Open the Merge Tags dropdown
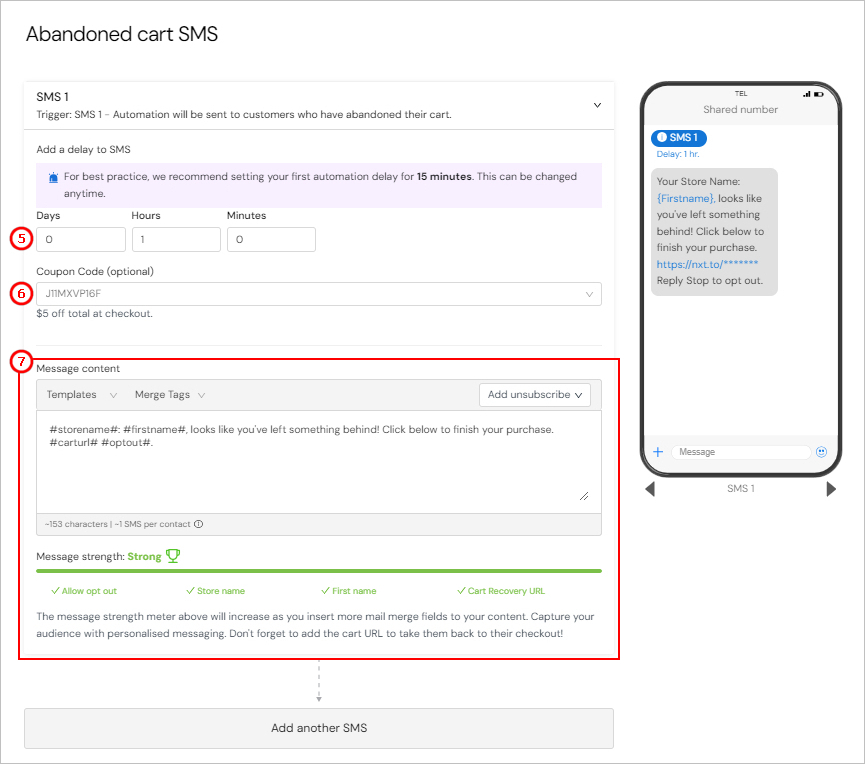Viewport: 865px width, 764px height. point(170,394)
